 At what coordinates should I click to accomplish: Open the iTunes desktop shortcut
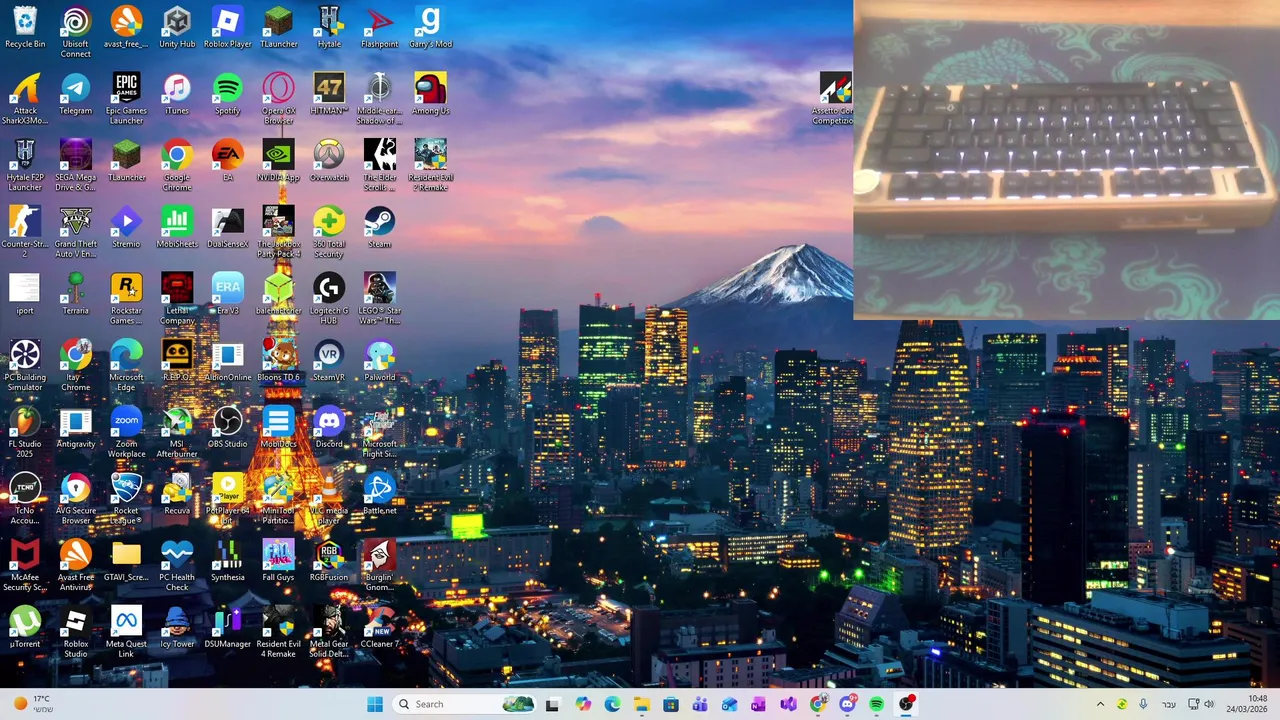[x=177, y=95]
